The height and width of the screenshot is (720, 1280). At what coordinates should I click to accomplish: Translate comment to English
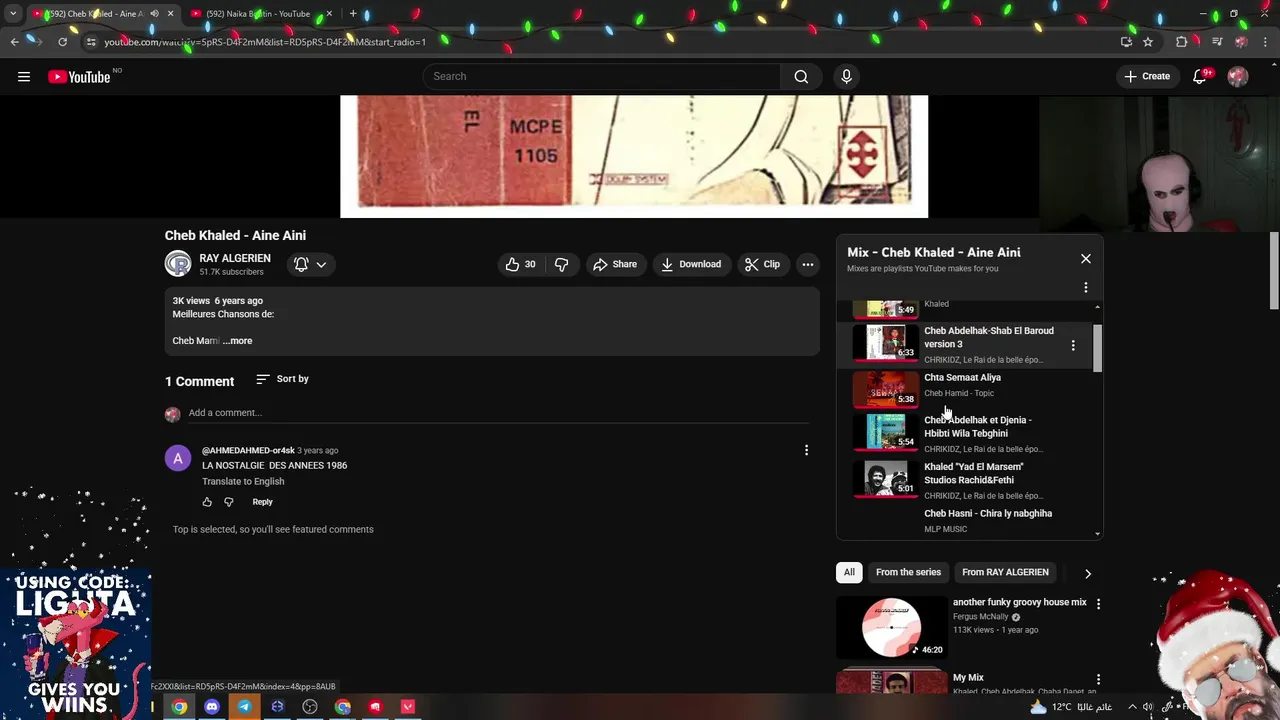[243, 482]
